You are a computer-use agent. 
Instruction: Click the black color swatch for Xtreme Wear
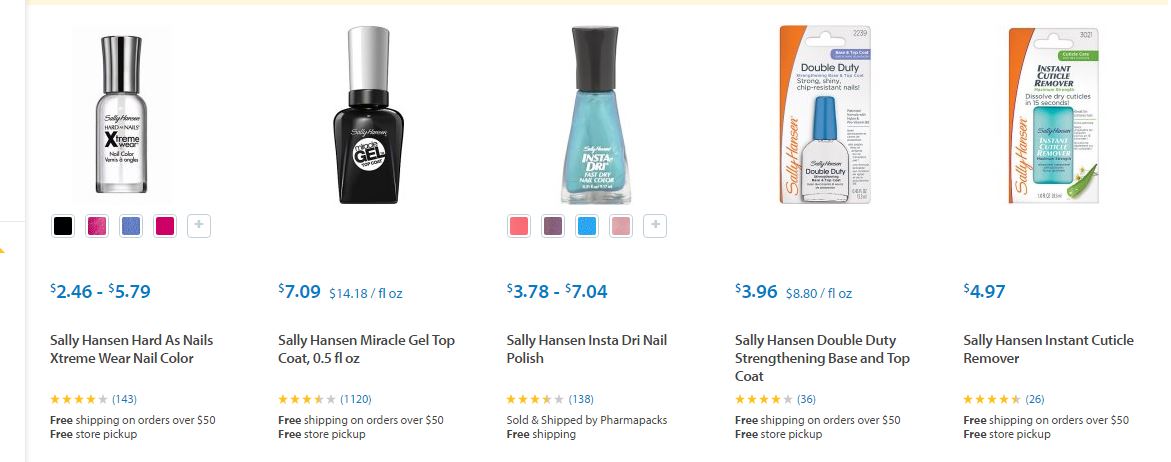[63, 226]
